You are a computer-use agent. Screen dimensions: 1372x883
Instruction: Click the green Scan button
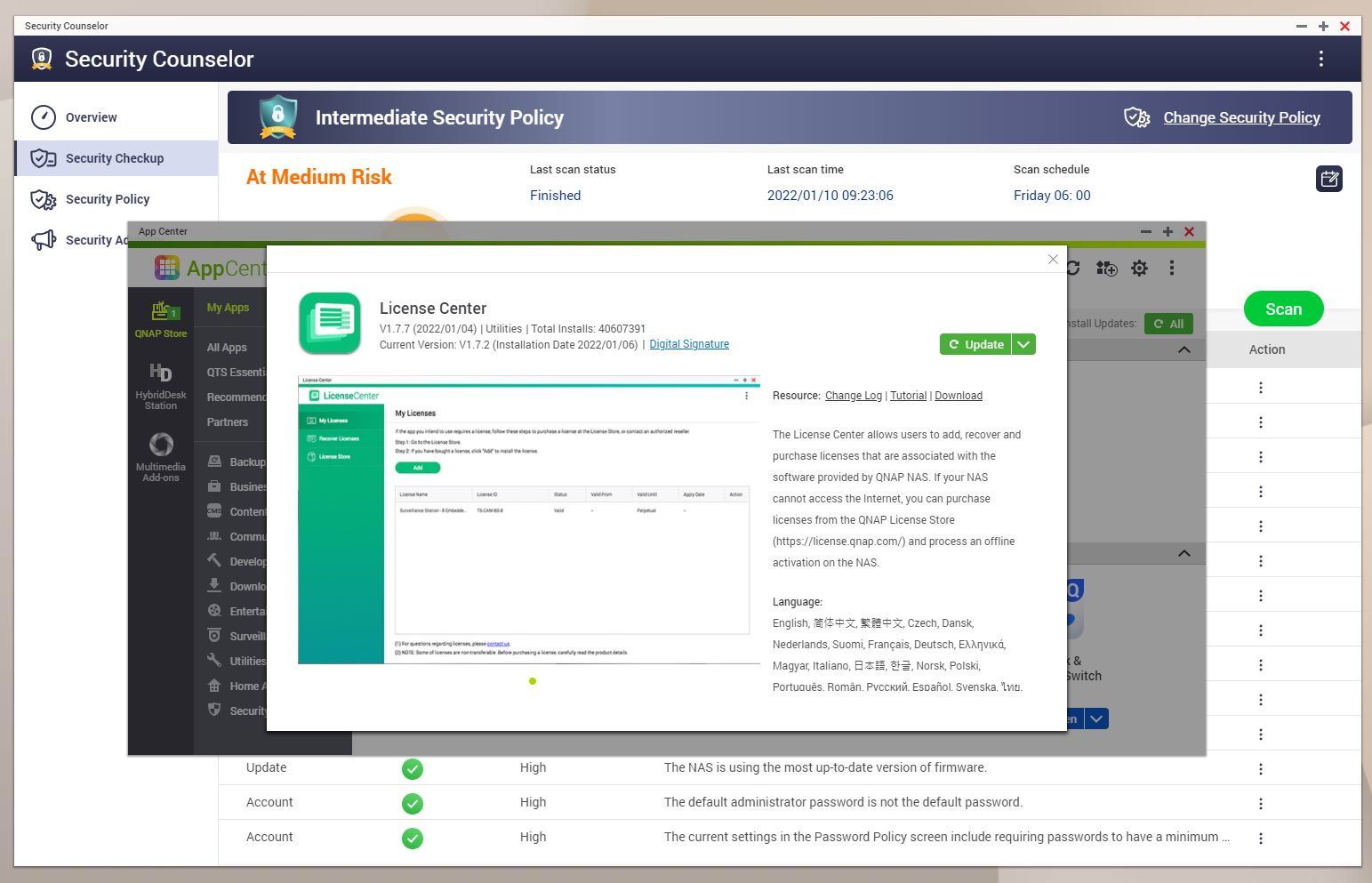1283,309
